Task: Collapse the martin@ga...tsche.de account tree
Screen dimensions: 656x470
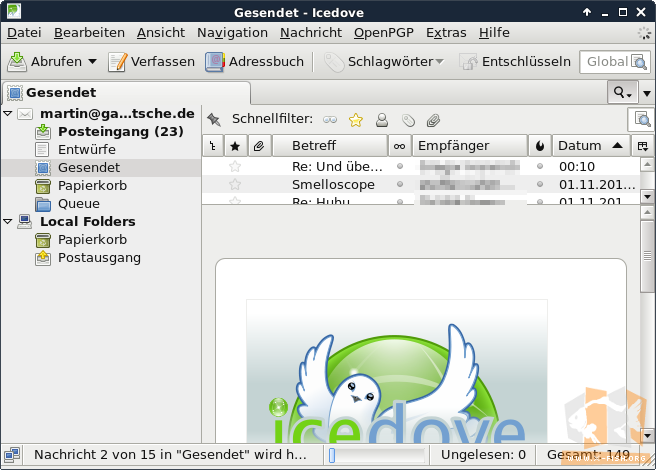Action: pos(8,113)
